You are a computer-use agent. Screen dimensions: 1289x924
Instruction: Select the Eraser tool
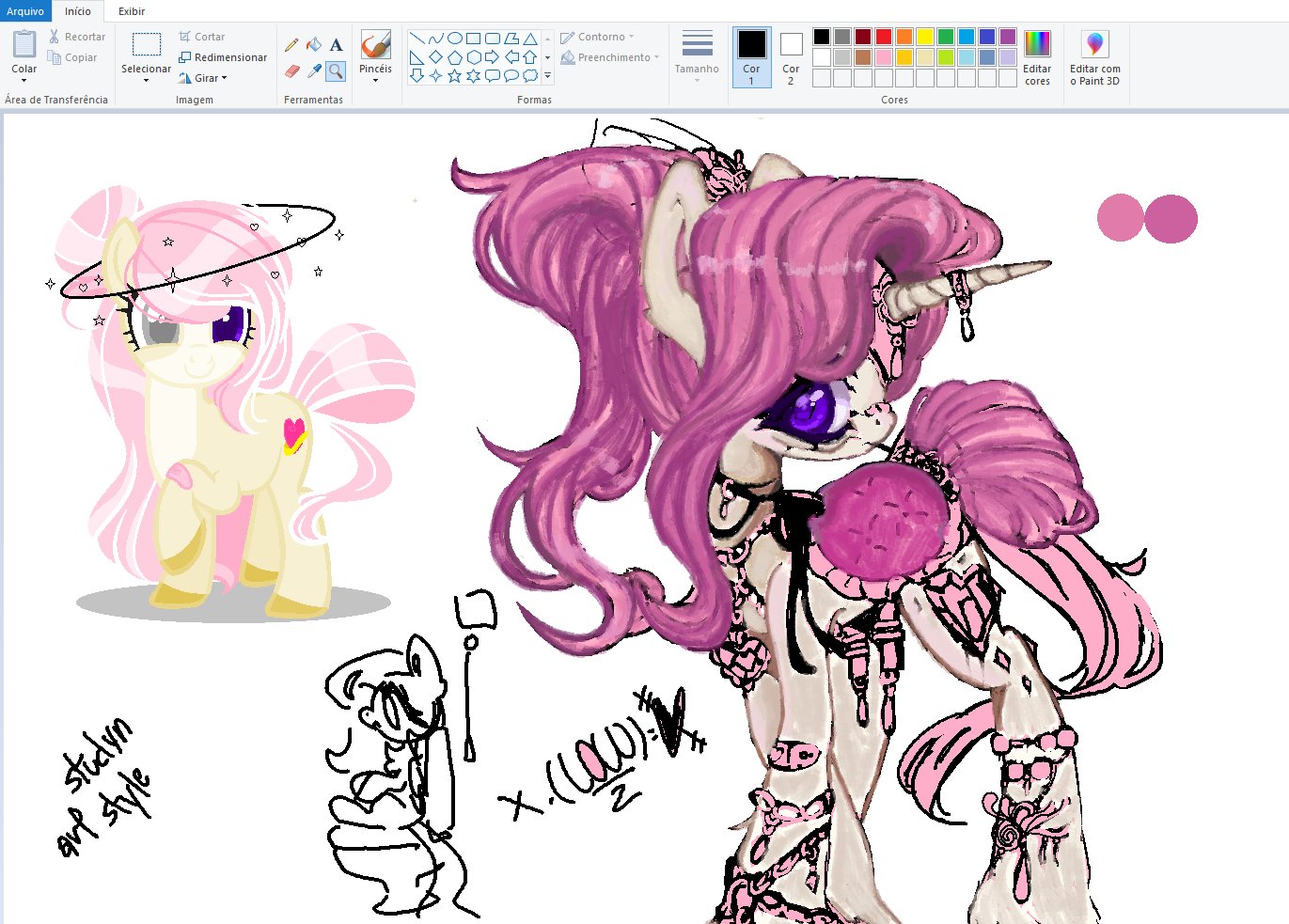[291, 70]
